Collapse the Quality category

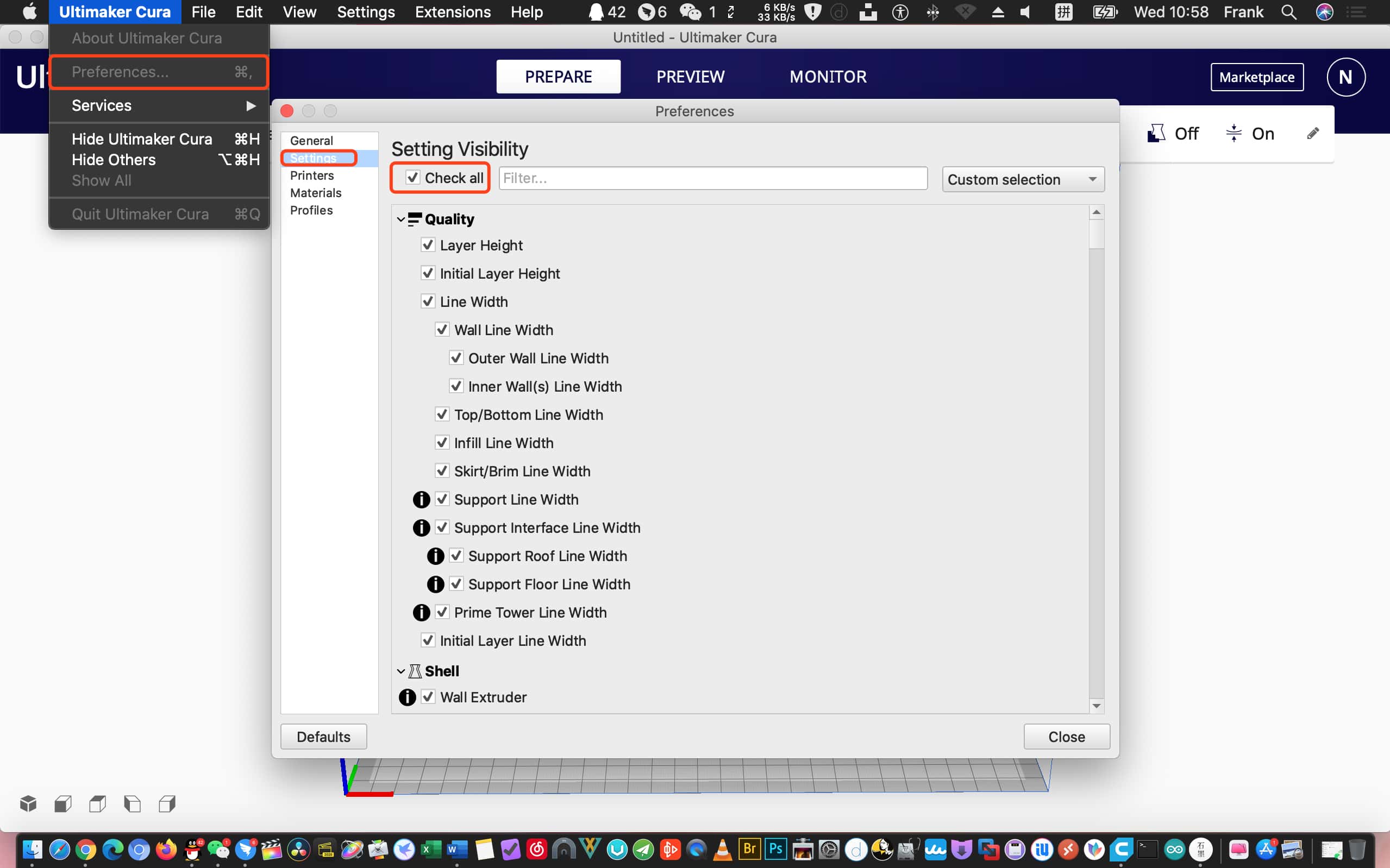(400, 219)
